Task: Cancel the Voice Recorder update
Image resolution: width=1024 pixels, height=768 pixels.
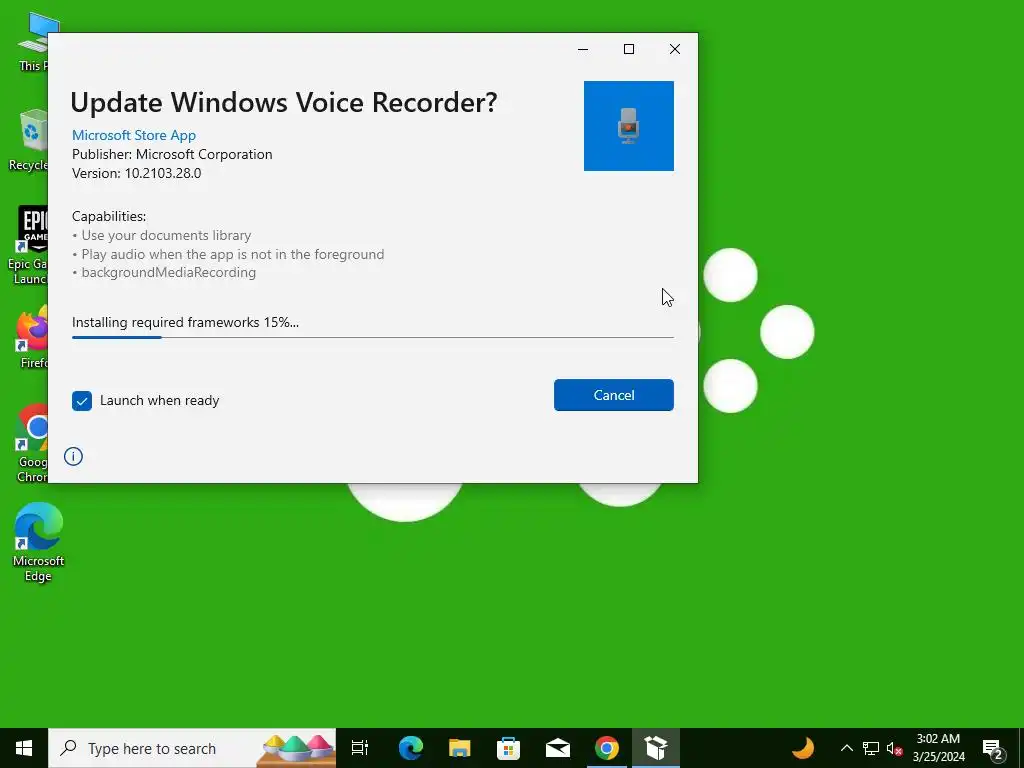Action: pos(613,395)
